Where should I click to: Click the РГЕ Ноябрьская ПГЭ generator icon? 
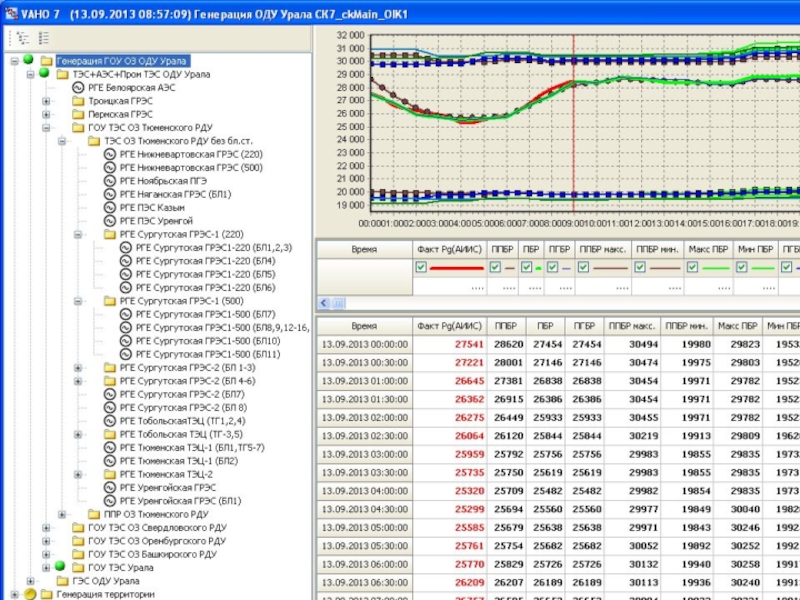click(x=110, y=181)
